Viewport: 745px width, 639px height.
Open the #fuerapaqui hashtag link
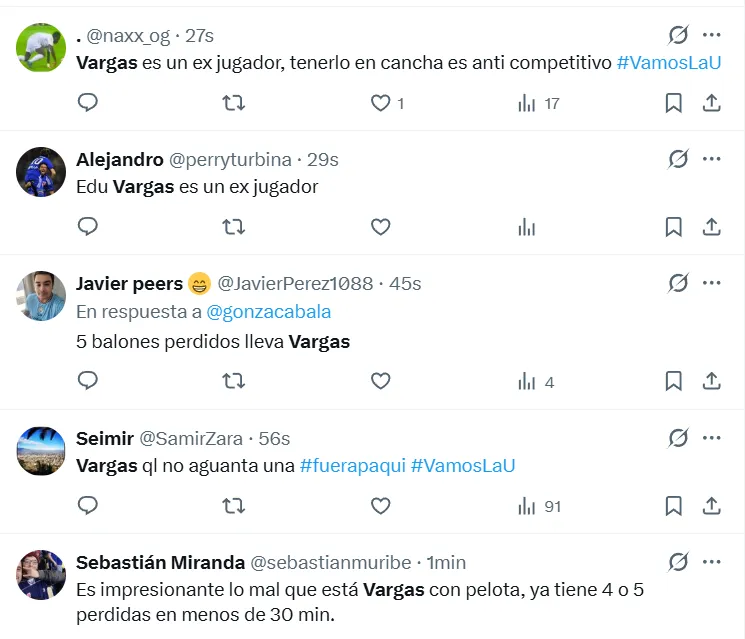[352, 465]
